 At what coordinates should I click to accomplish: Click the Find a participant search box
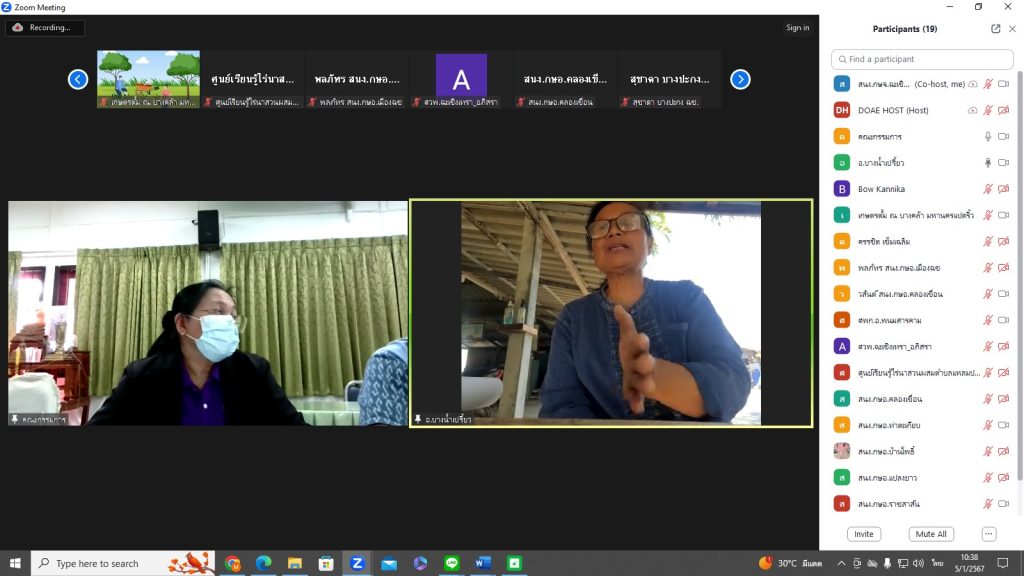click(915, 59)
